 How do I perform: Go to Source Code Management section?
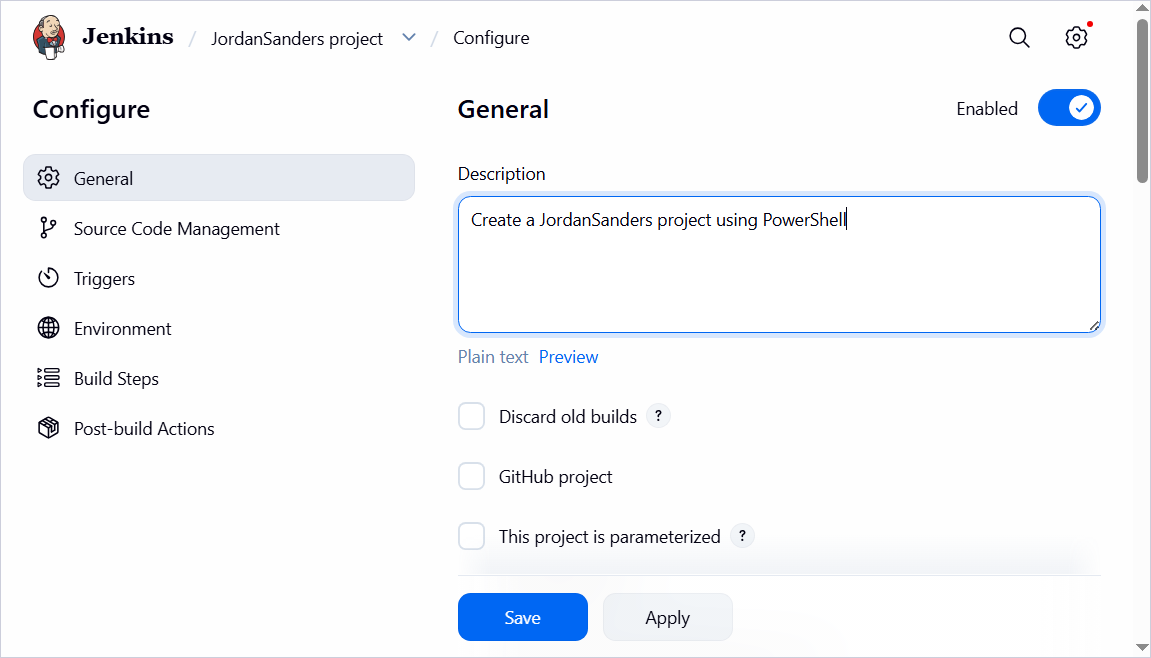(x=219, y=228)
